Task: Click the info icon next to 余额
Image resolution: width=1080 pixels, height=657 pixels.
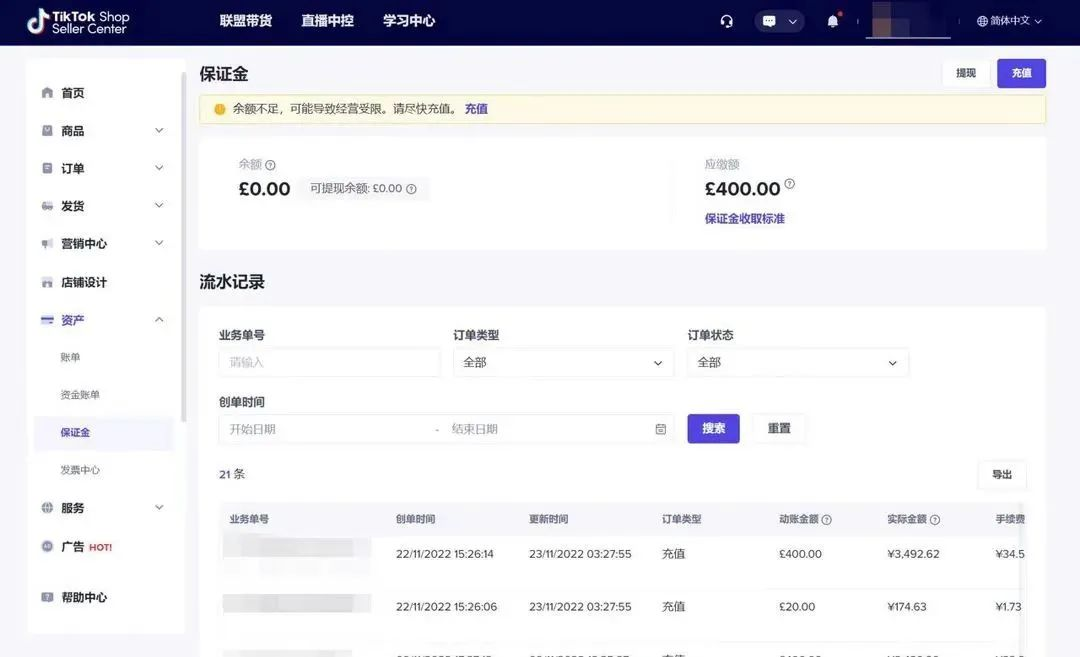Action: [x=270, y=165]
